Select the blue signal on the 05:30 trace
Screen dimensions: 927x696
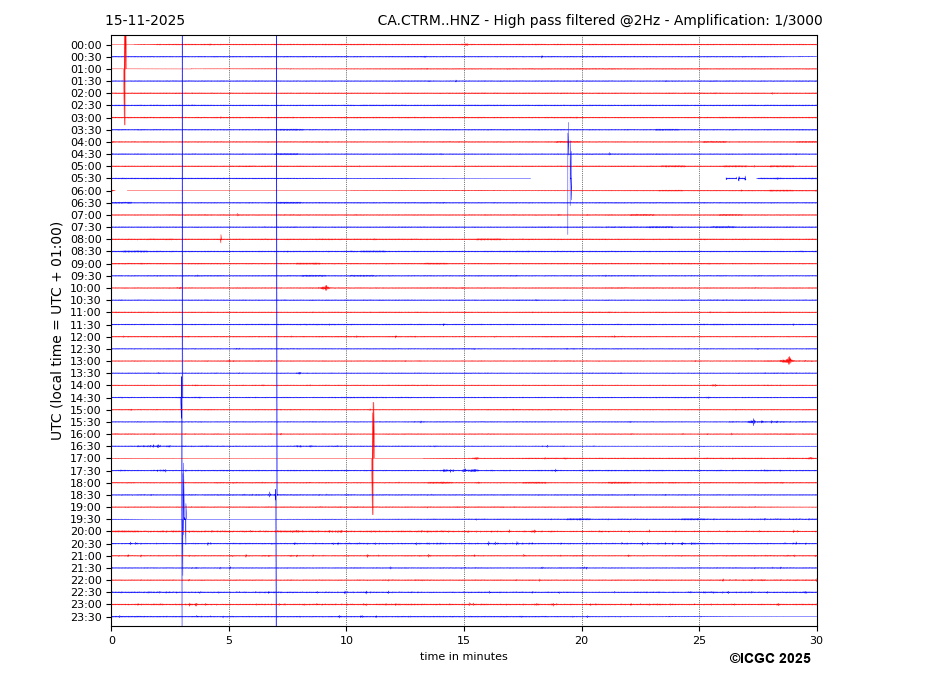click(739, 178)
